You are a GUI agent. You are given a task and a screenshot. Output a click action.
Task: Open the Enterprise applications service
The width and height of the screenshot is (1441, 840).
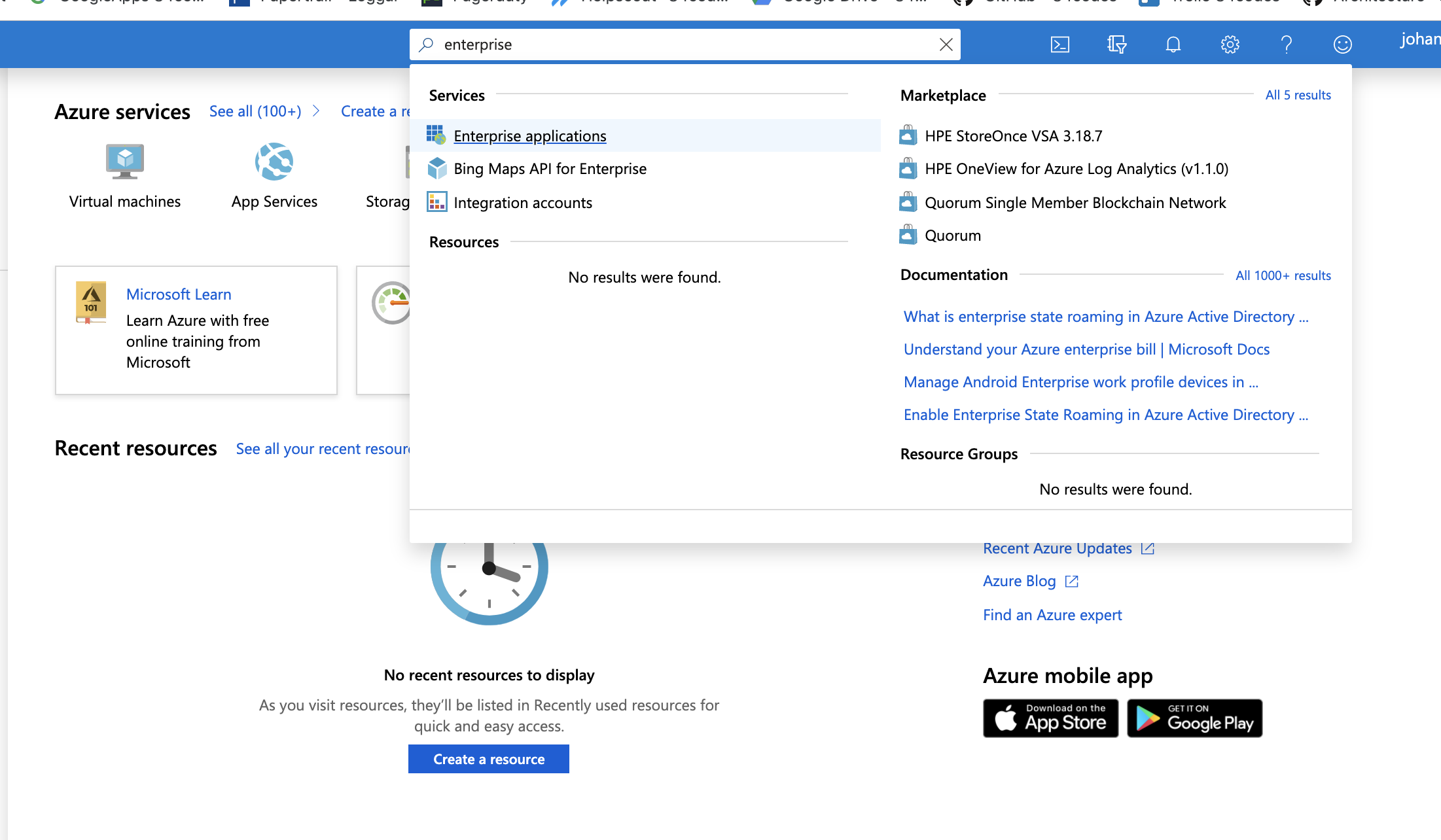click(530, 135)
